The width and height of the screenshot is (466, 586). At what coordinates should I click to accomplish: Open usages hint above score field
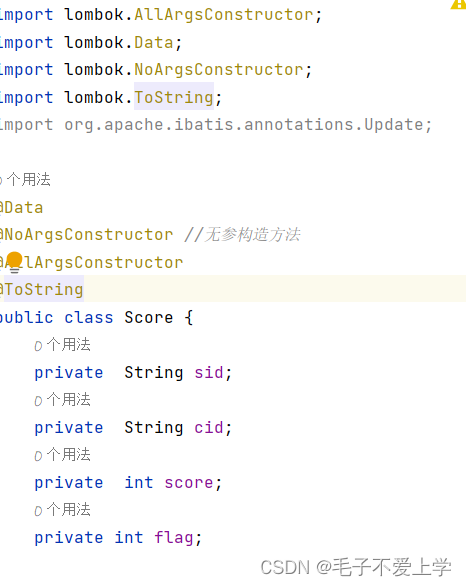pyautogui.click(x=62, y=454)
